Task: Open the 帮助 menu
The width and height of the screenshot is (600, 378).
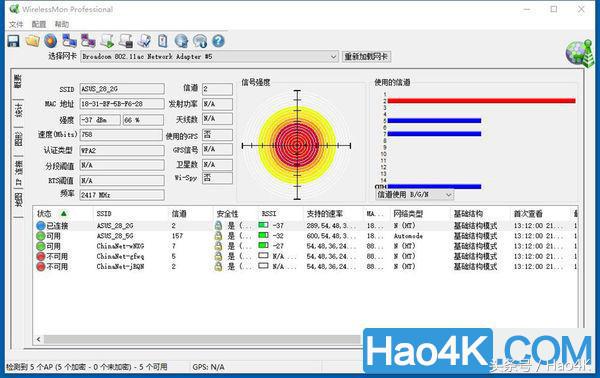Action: [62, 24]
